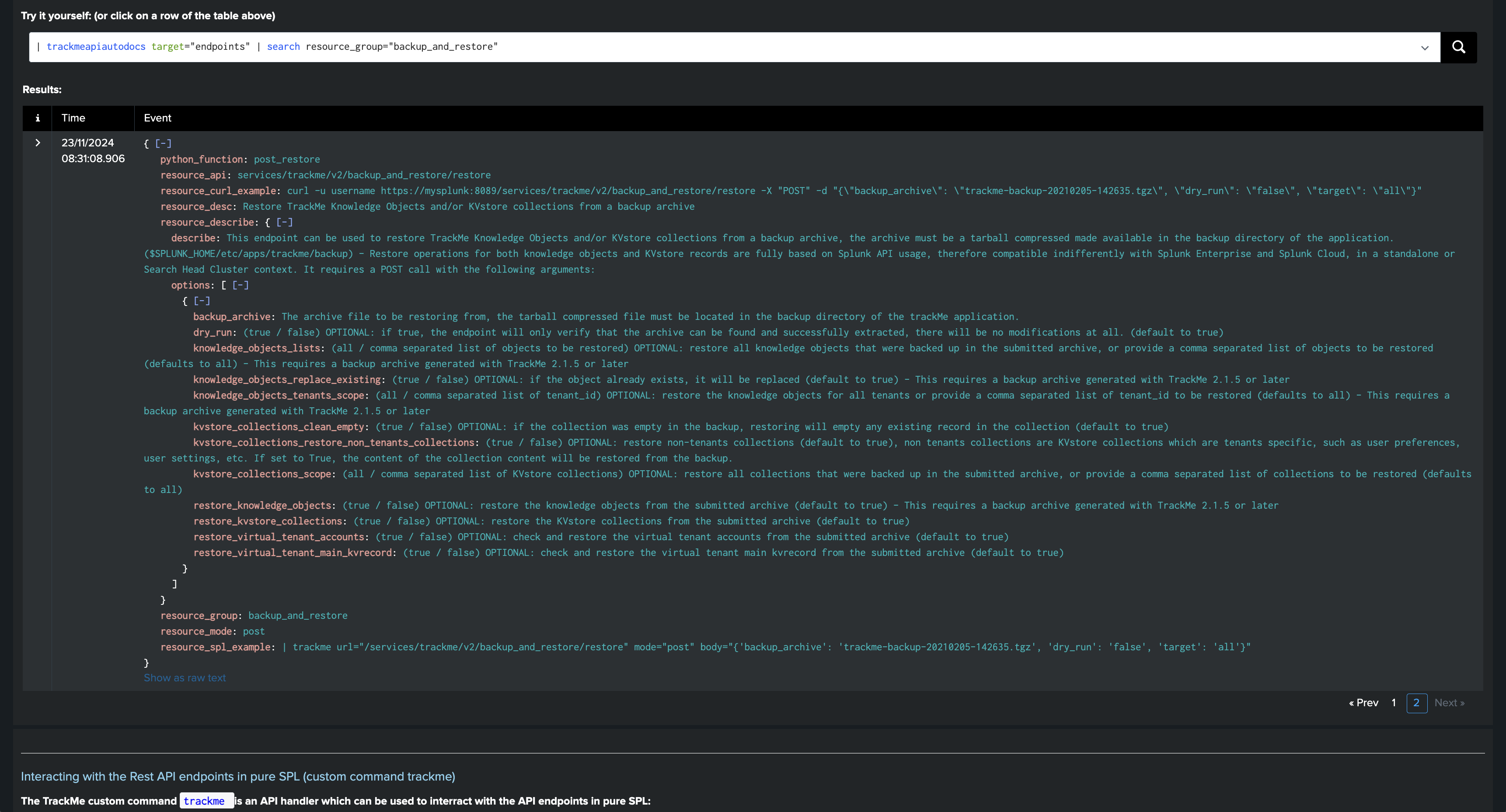Screen dimensions: 1506x812
Task: Collapse the root JSON object [-] toggle
Action: pos(163,143)
